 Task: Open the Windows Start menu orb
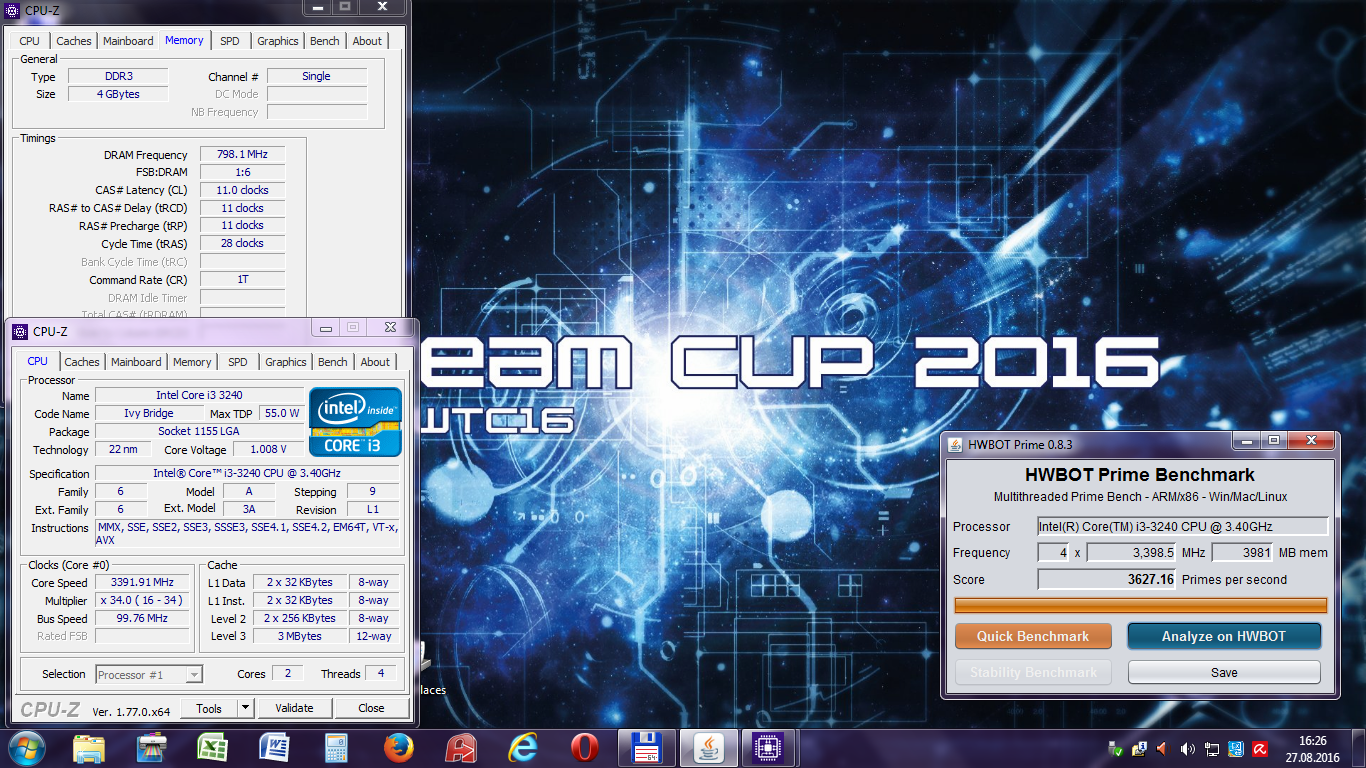(x=25, y=748)
